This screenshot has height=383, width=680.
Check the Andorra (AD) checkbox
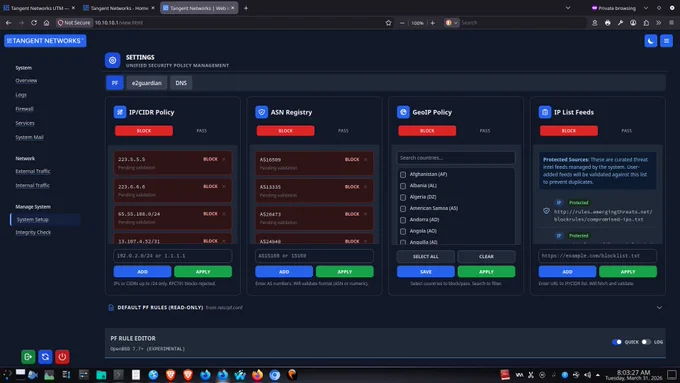[403, 220]
